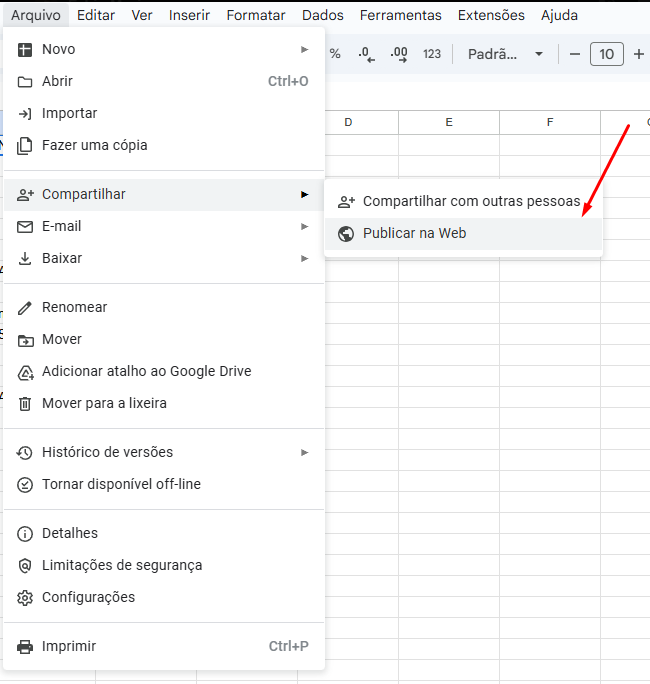Select Limitações de segurança entry
The height and width of the screenshot is (684, 650).
164,566
